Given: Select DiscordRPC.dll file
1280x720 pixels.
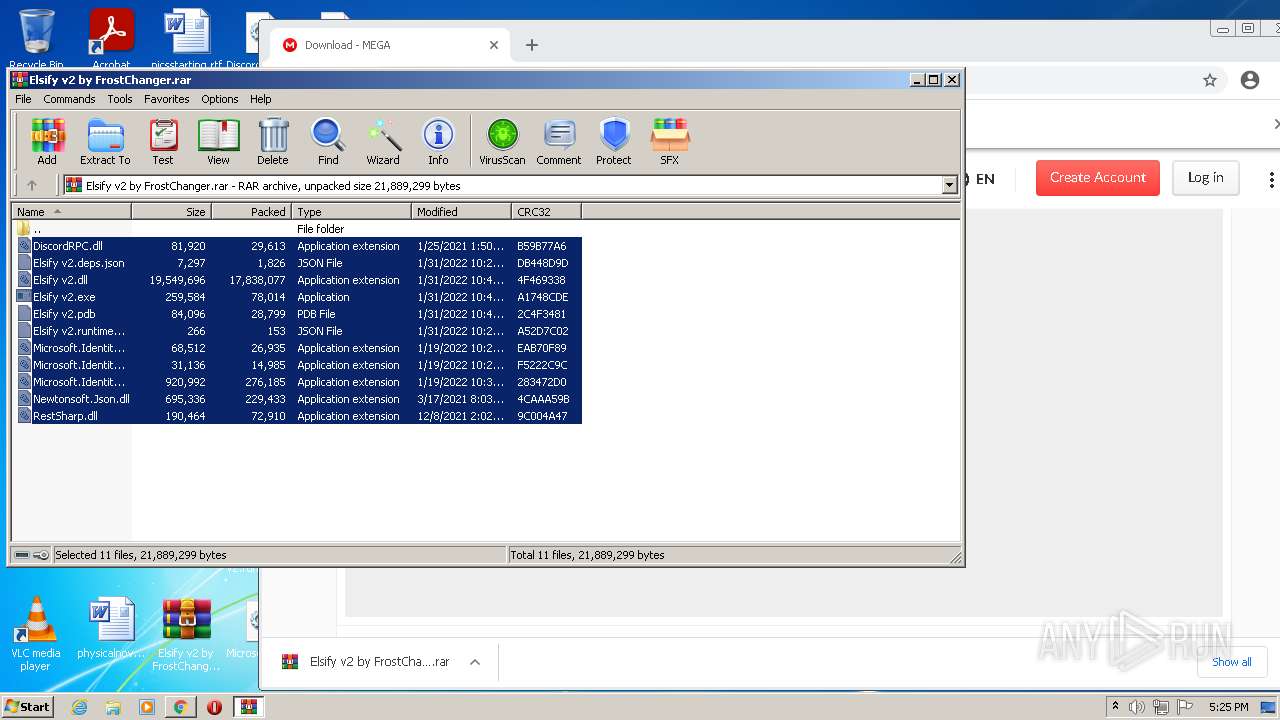Looking at the screenshot, I should point(298,246).
